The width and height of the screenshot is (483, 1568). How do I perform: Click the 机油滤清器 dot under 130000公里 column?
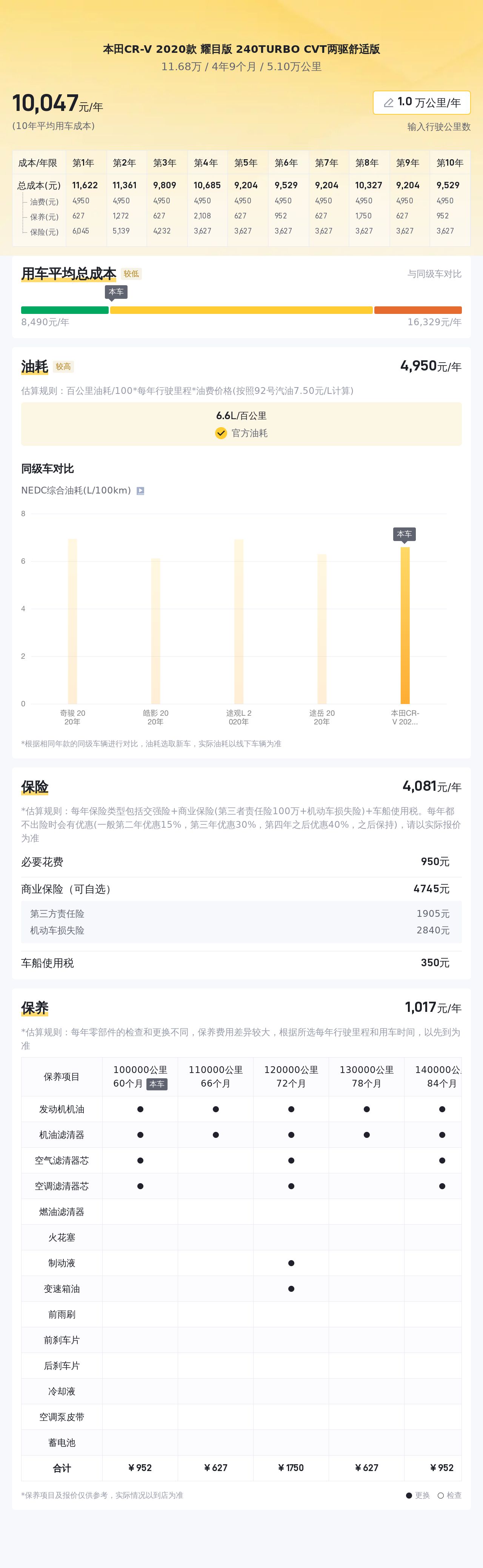(367, 1134)
